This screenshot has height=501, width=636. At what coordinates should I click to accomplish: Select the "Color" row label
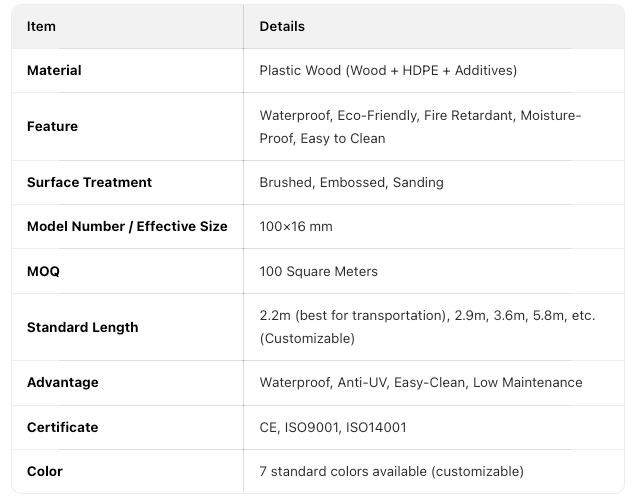(x=45, y=471)
